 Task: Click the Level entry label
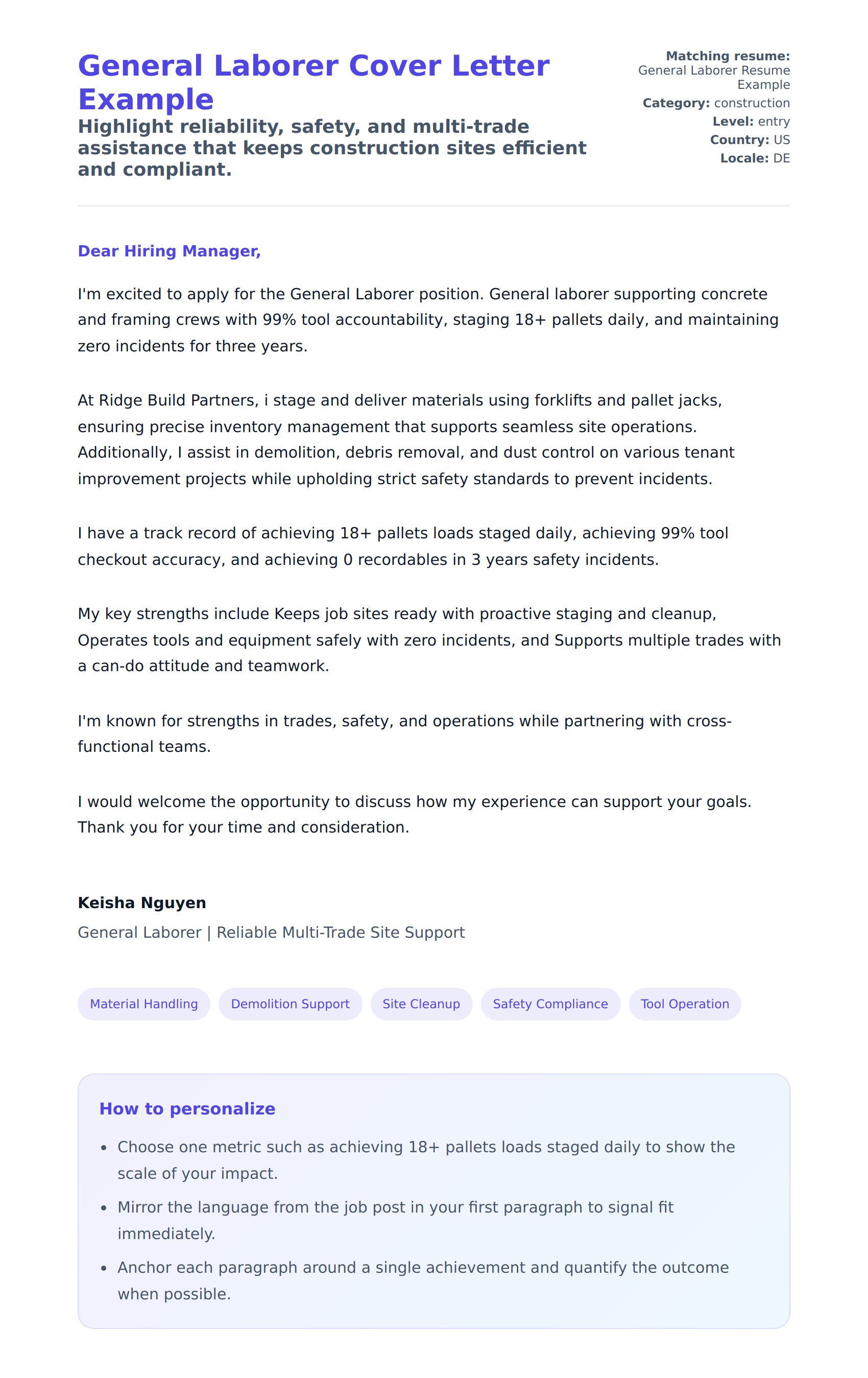751,122
